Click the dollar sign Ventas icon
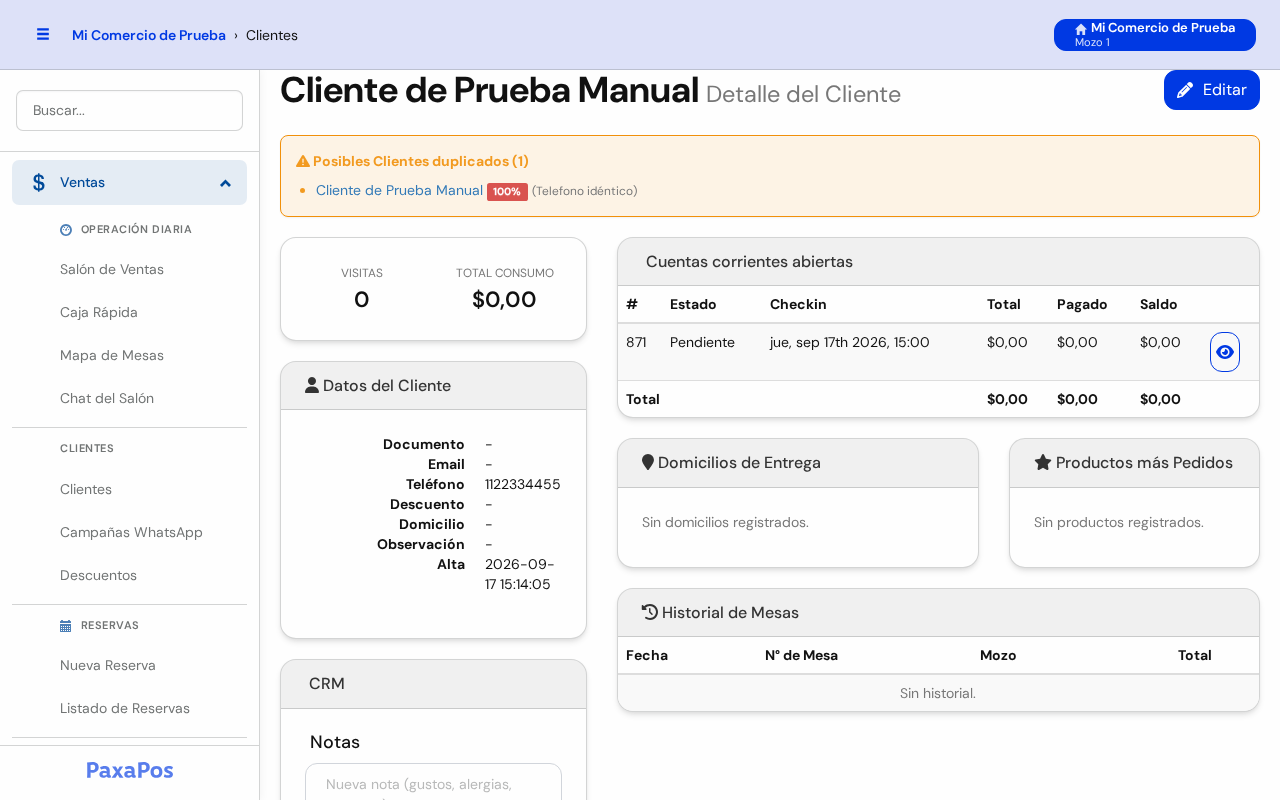 (39, 183)
